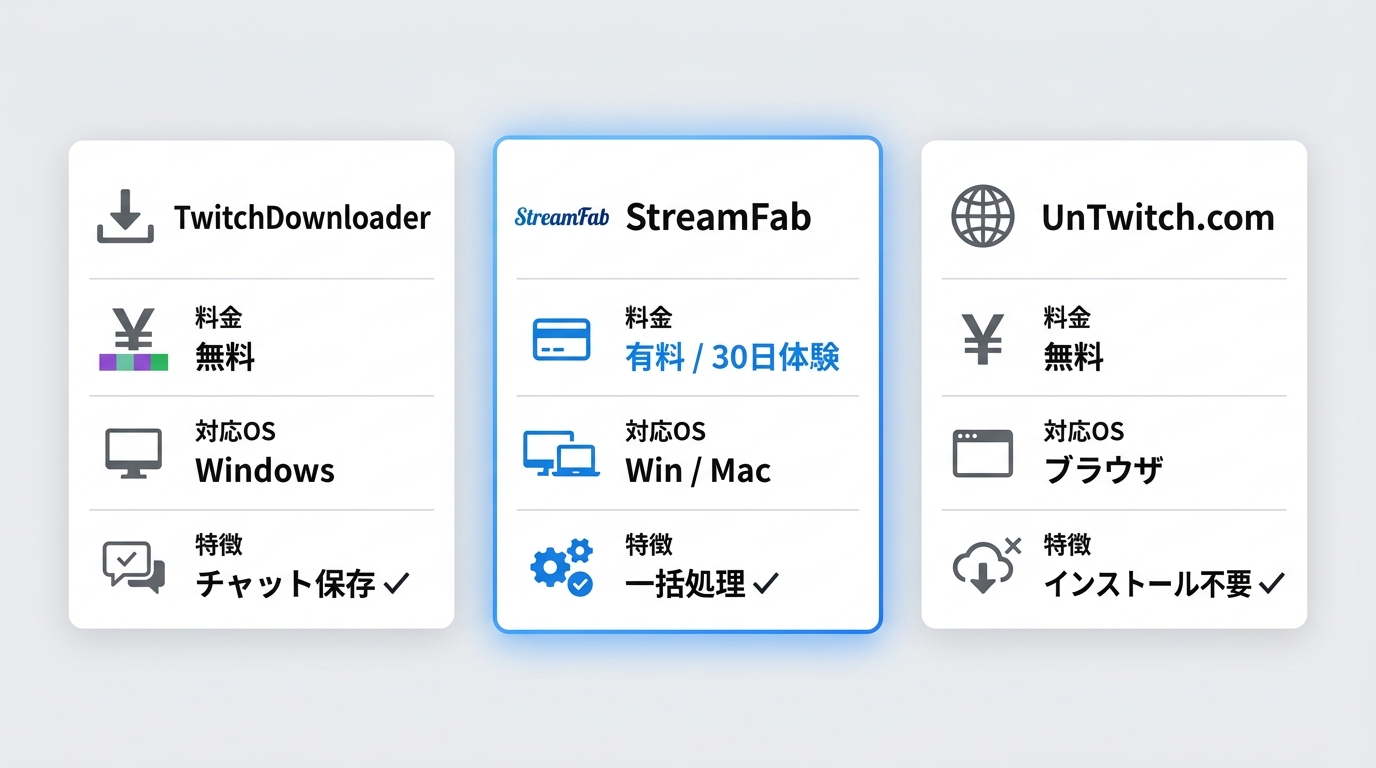Image resolution: width=1376 pixels, height=768 pixels.
Task: Click the 対応OS label in UnTwitch.com card
Action: [1084, 432]
